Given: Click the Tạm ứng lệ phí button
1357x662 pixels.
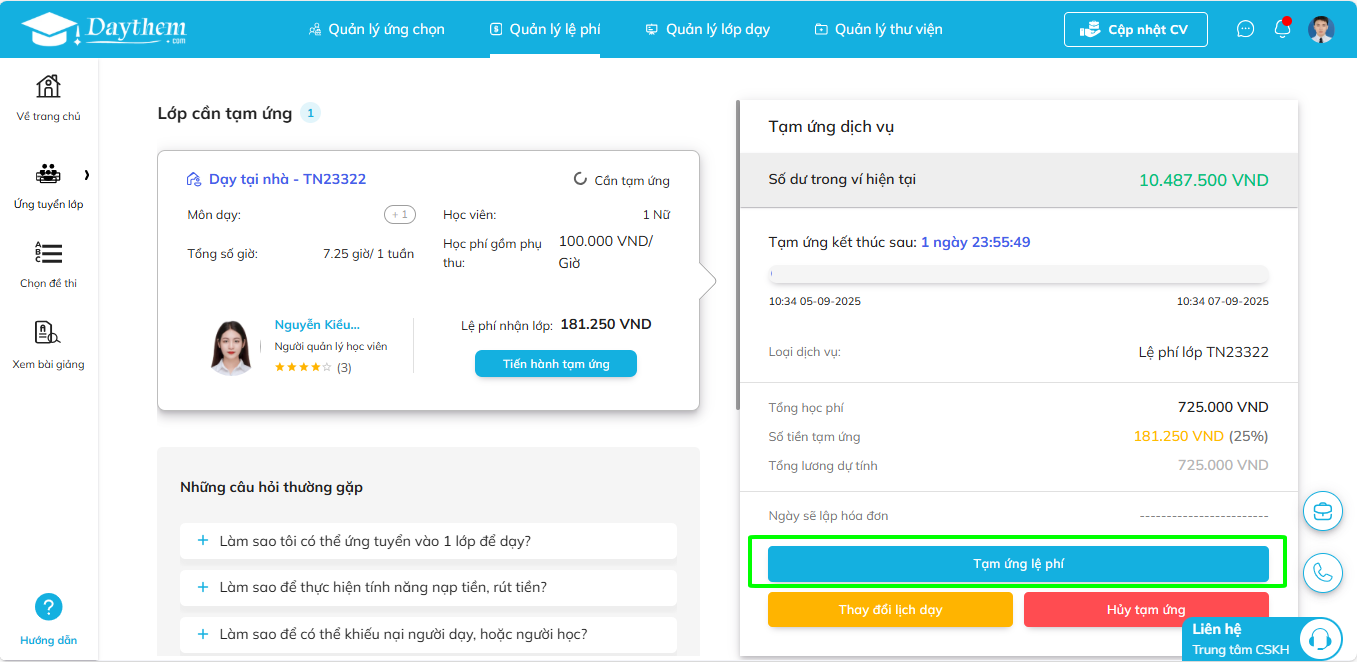Looking at the screenshot, I should coord(1018,564).
